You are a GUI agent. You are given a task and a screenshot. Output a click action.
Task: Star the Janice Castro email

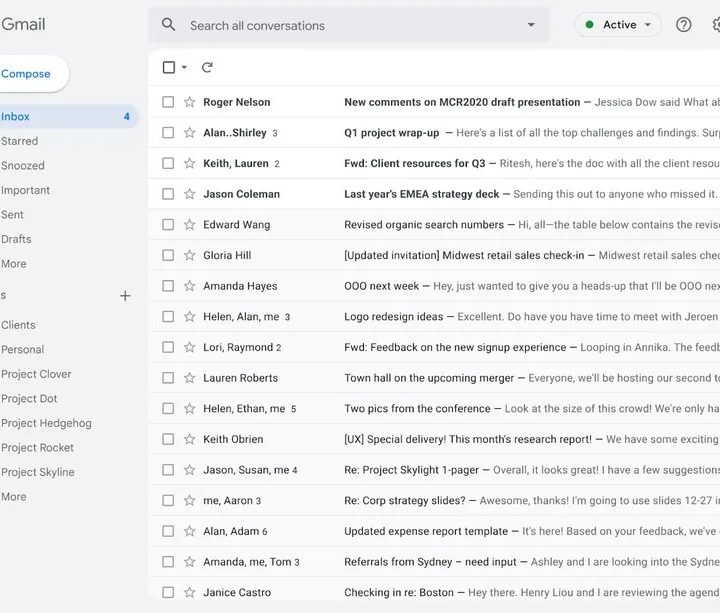(190, 592)
